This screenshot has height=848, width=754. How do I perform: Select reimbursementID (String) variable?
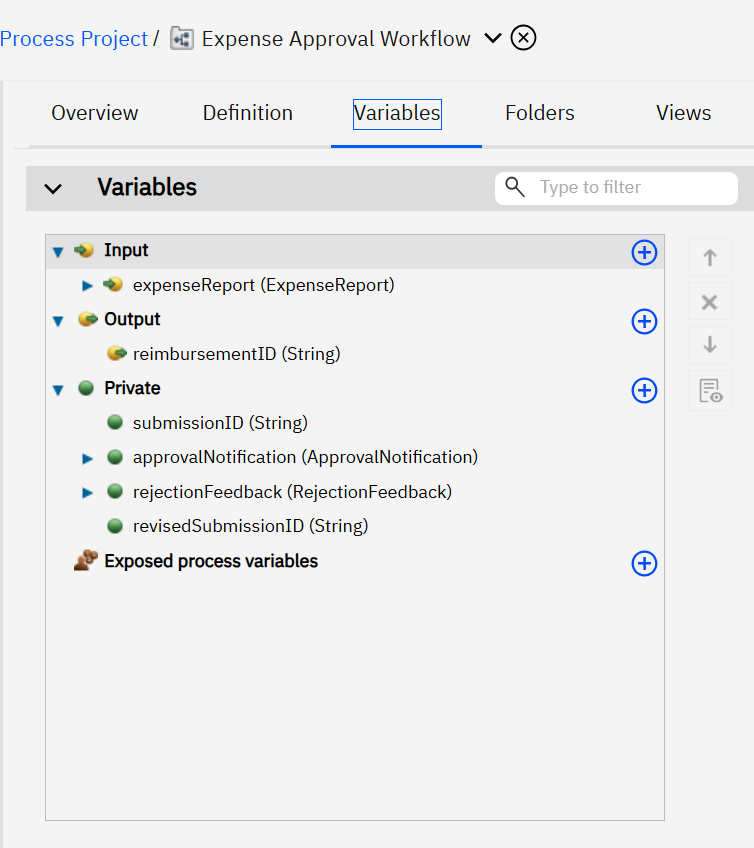(x=236, y=354)
